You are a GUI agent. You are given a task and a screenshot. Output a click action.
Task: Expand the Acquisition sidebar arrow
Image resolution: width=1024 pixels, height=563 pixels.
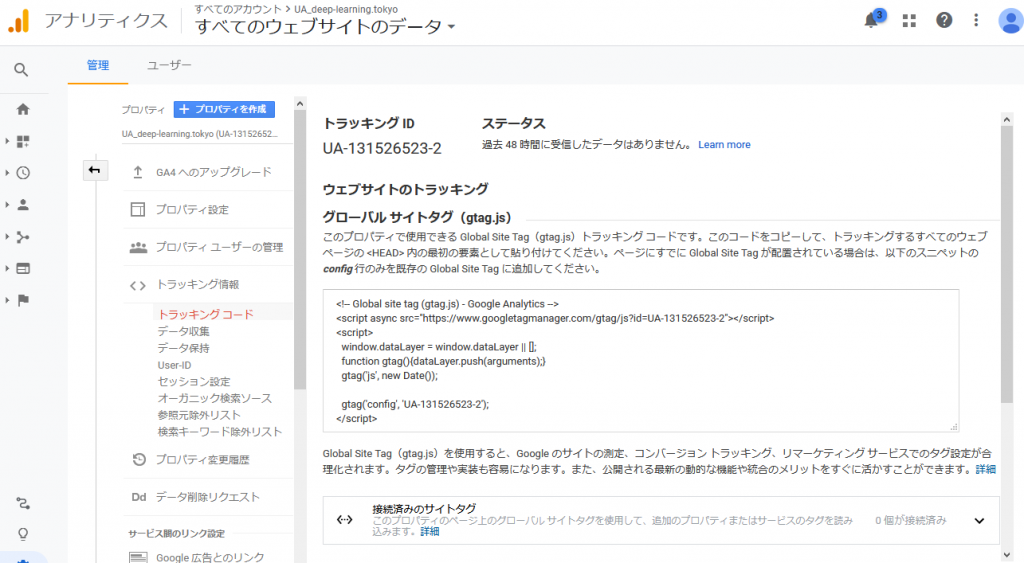click(7, 236)
